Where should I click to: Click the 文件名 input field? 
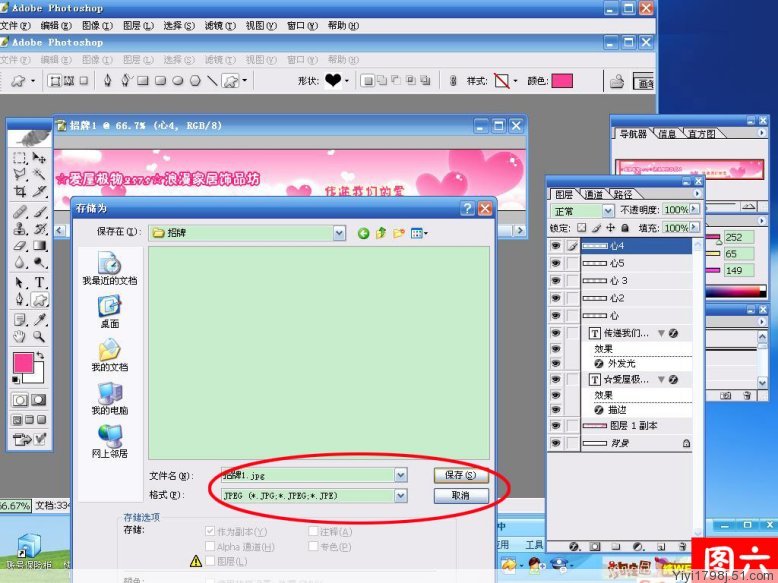pyautogui.click(x=308, y=475)
